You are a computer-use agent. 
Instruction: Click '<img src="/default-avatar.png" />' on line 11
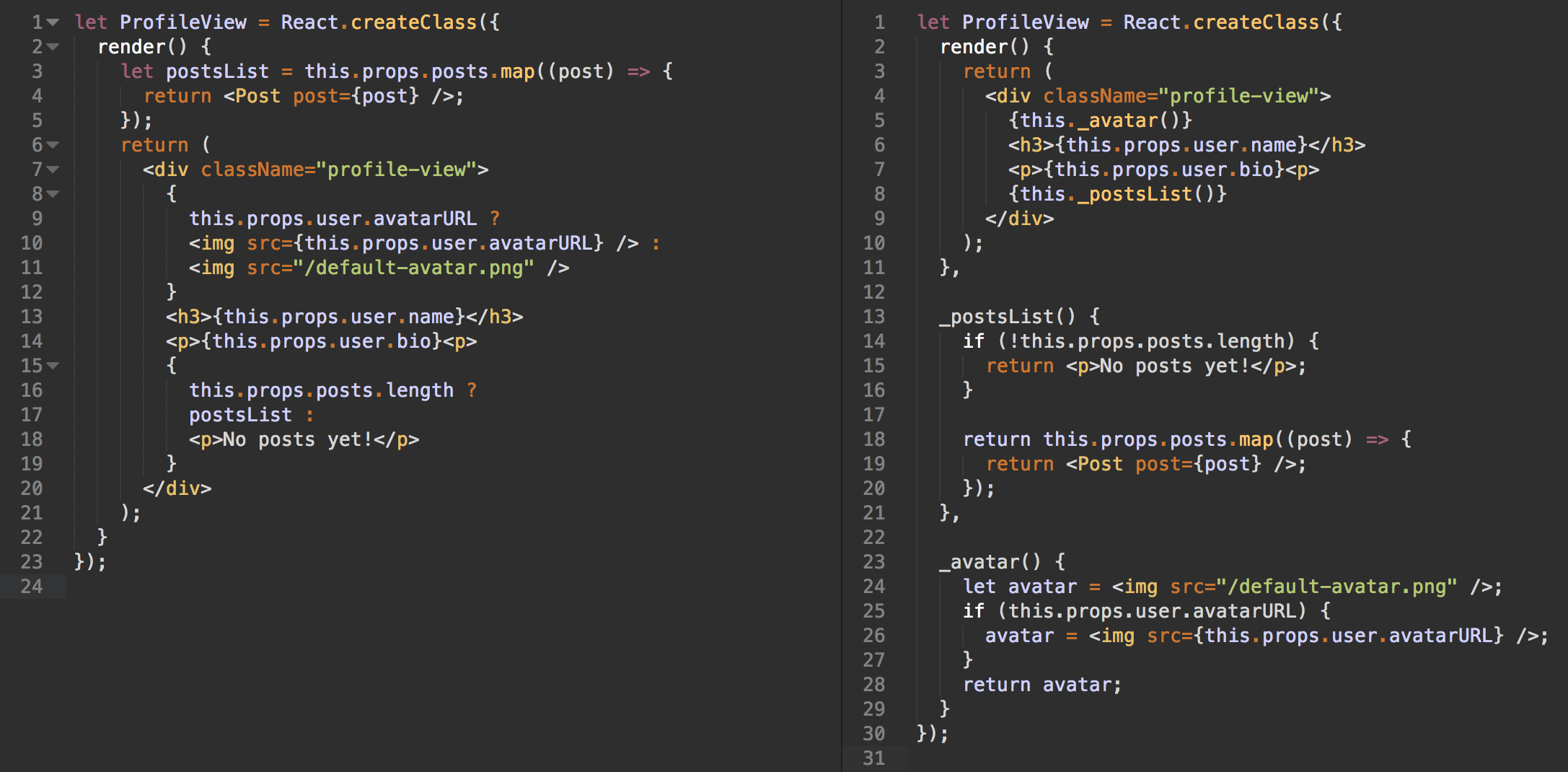click(x=379, y=268)
